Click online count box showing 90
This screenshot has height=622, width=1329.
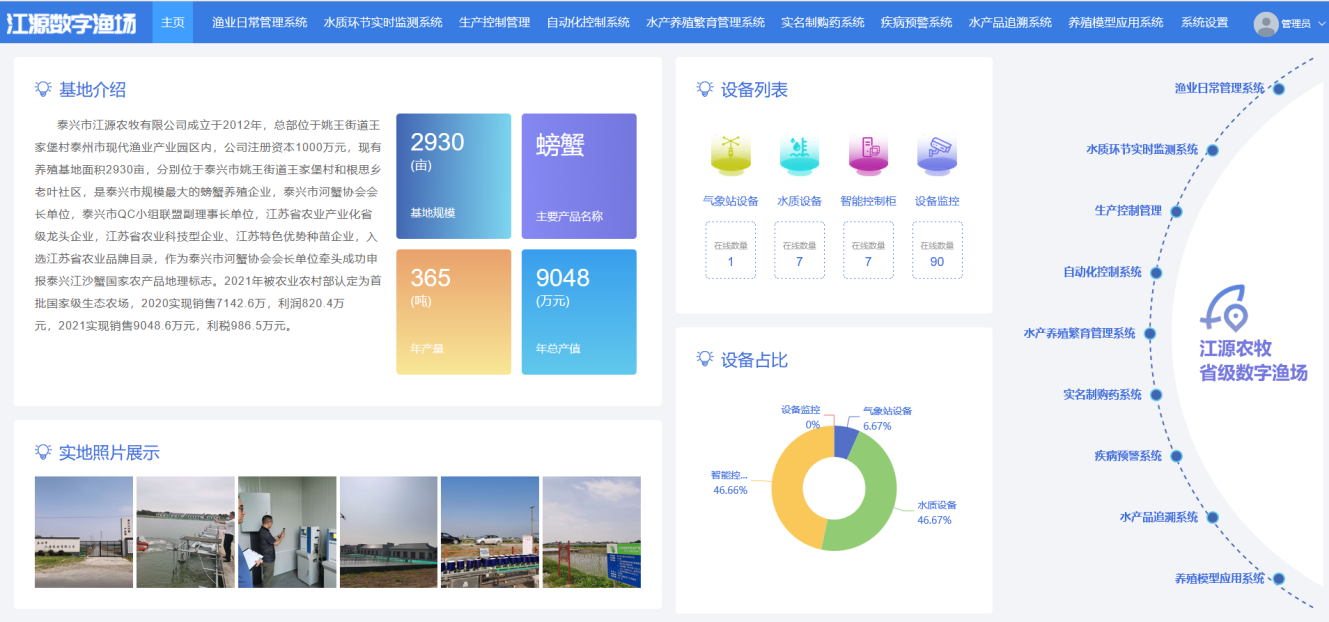pyautogui.click(x=937, y=250)
